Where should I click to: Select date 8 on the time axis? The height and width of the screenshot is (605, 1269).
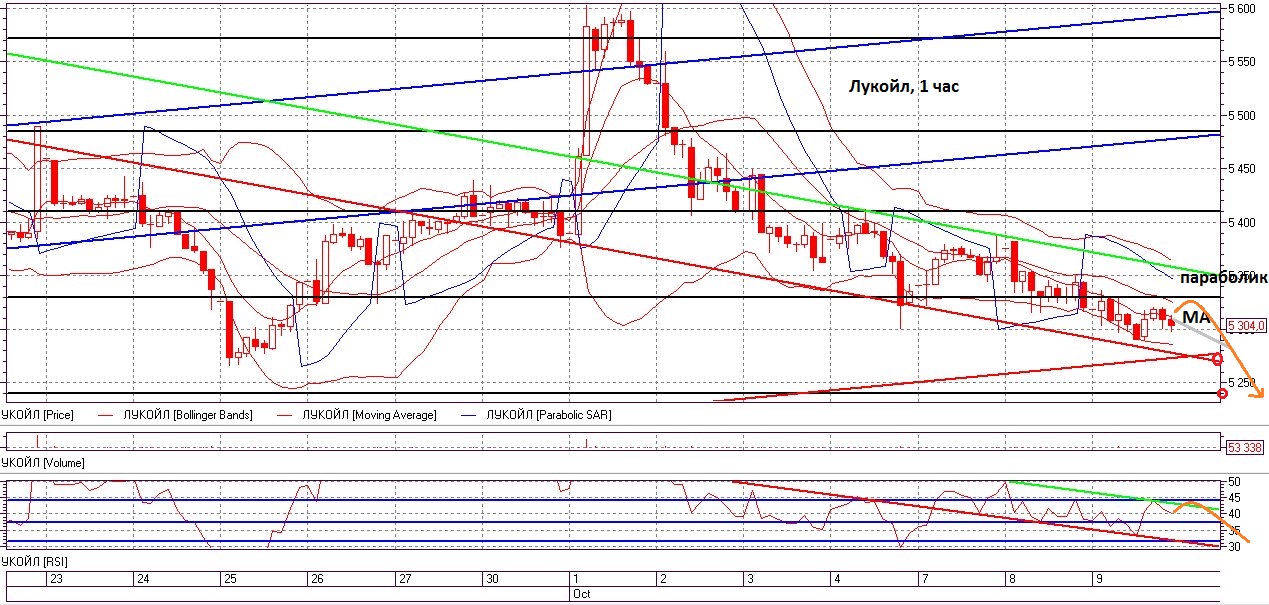point(1010,579)
